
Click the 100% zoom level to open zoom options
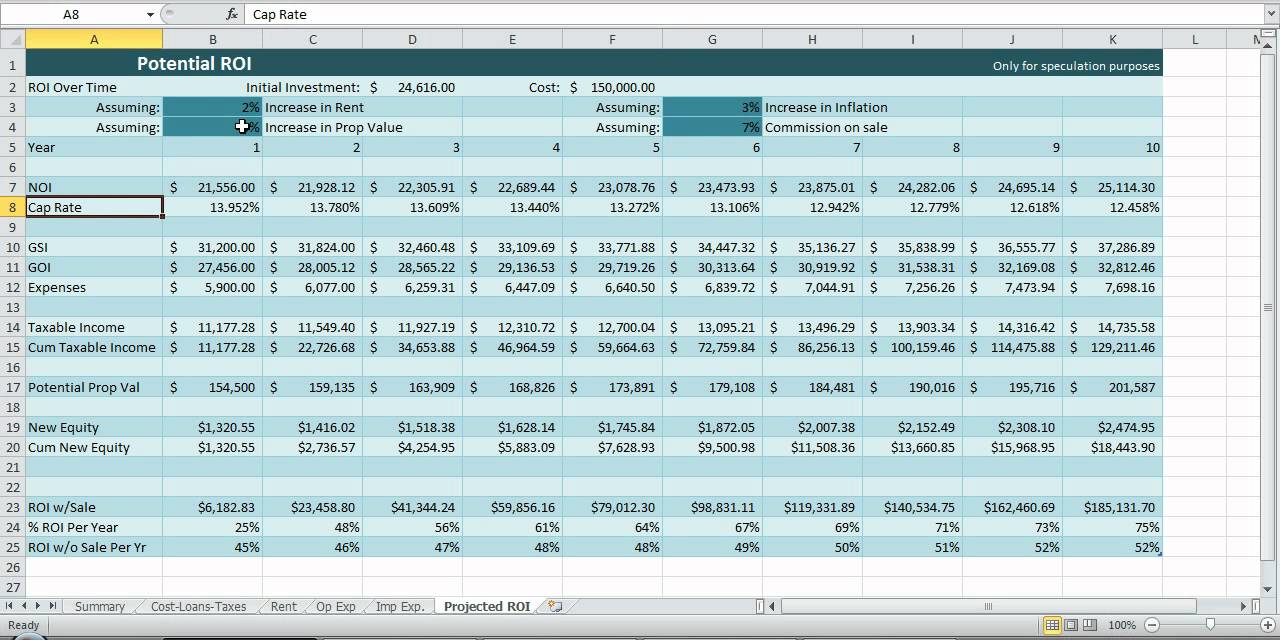1121,625
